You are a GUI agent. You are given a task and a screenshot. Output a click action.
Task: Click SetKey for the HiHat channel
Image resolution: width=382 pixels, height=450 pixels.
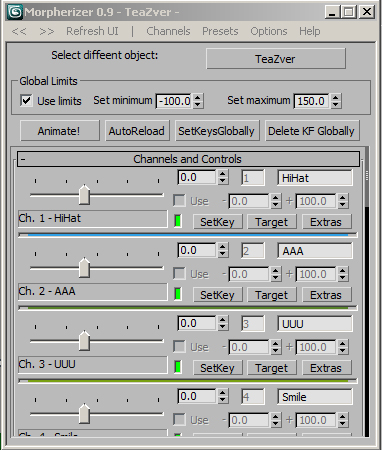pyautogui.click(x=217, y=222)
